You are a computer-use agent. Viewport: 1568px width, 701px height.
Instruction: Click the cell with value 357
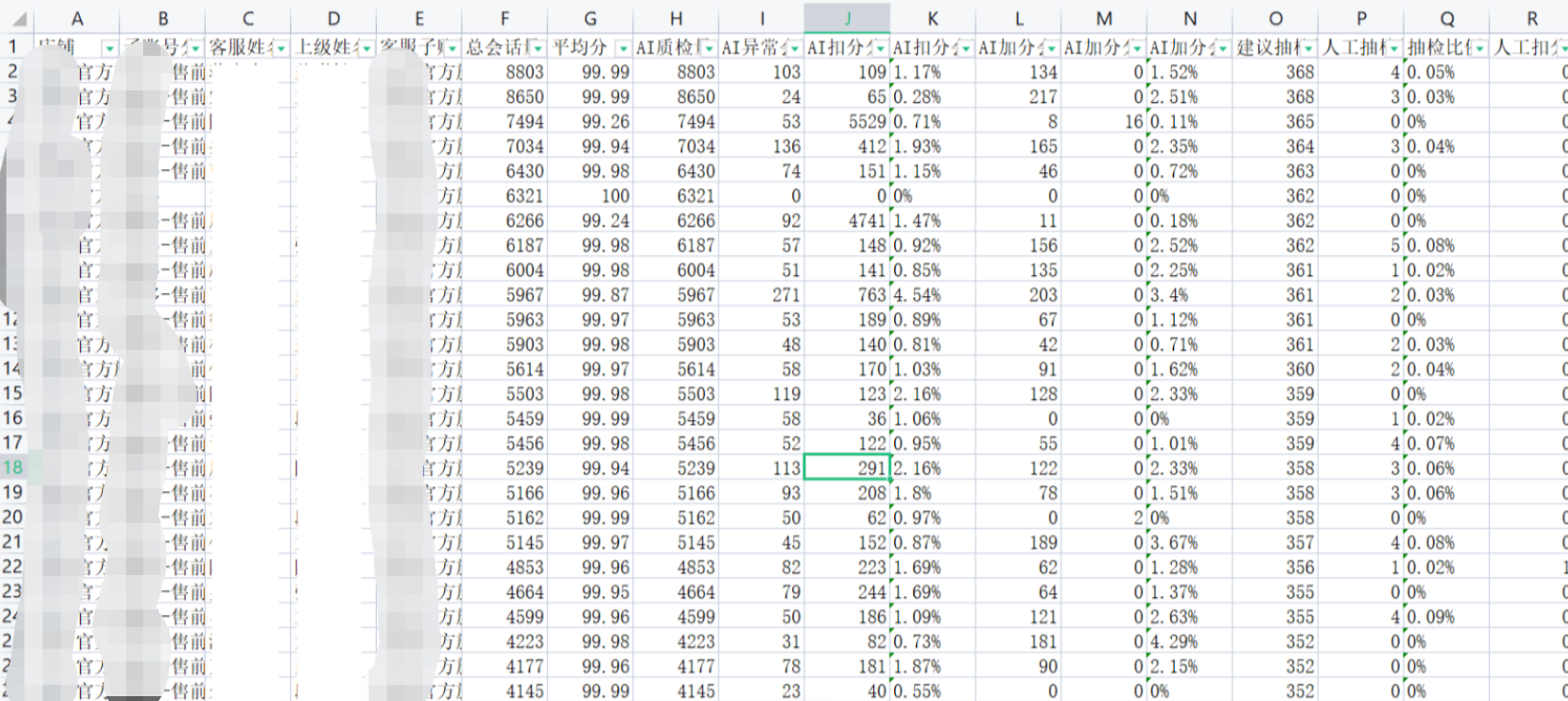point(1275,542)
